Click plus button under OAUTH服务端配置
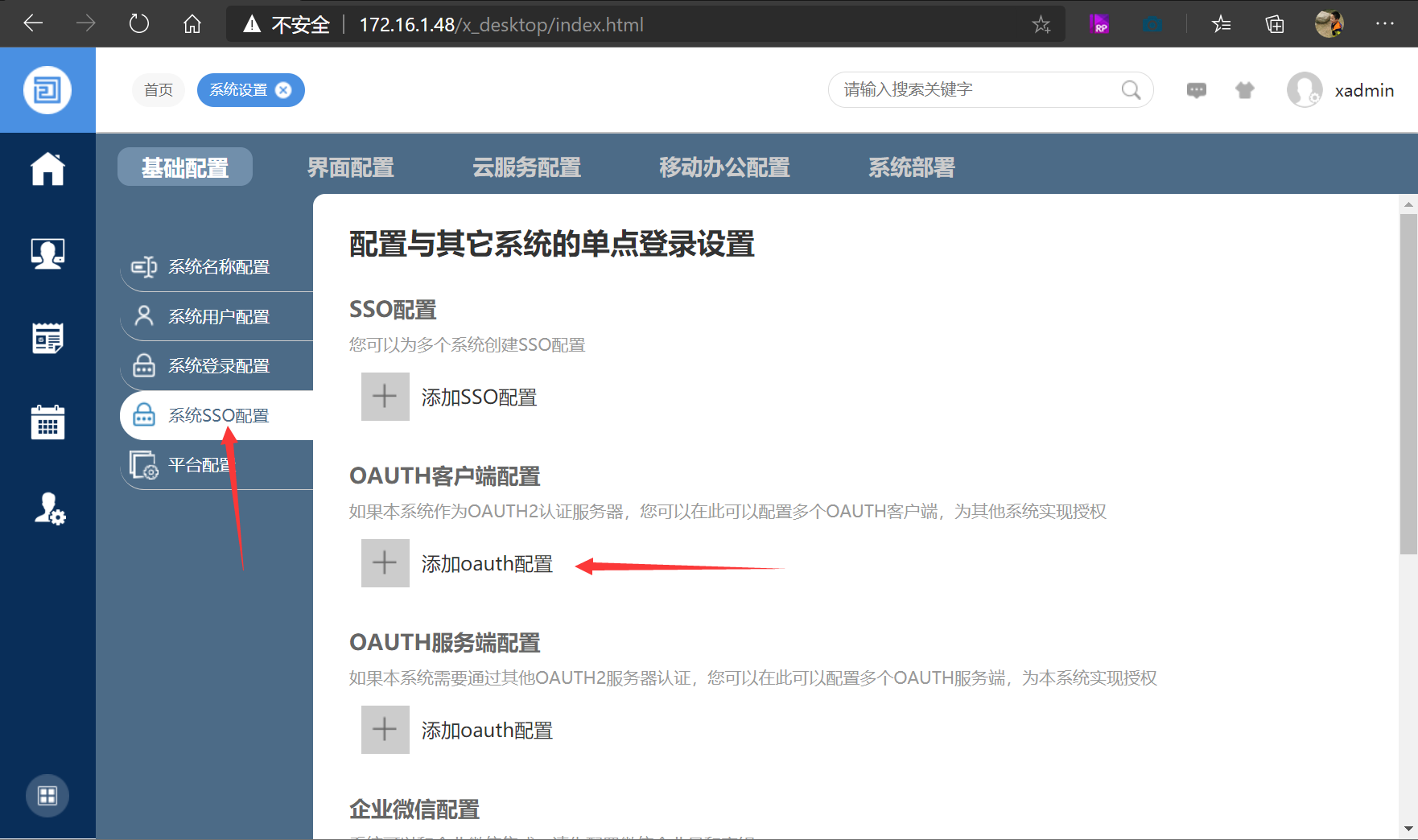 coord(385,730)
